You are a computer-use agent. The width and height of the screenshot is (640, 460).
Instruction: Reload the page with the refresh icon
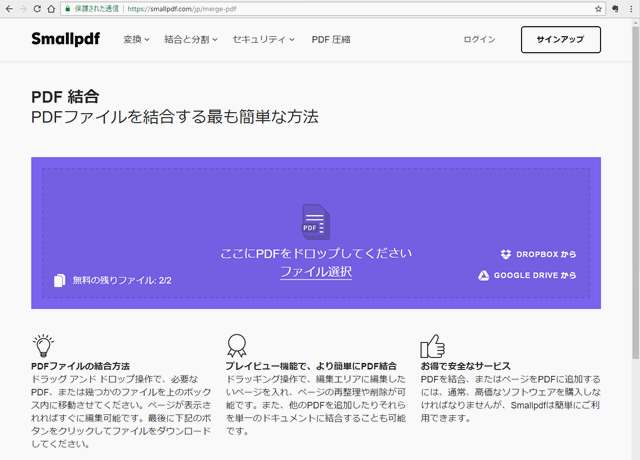point(37,9)
